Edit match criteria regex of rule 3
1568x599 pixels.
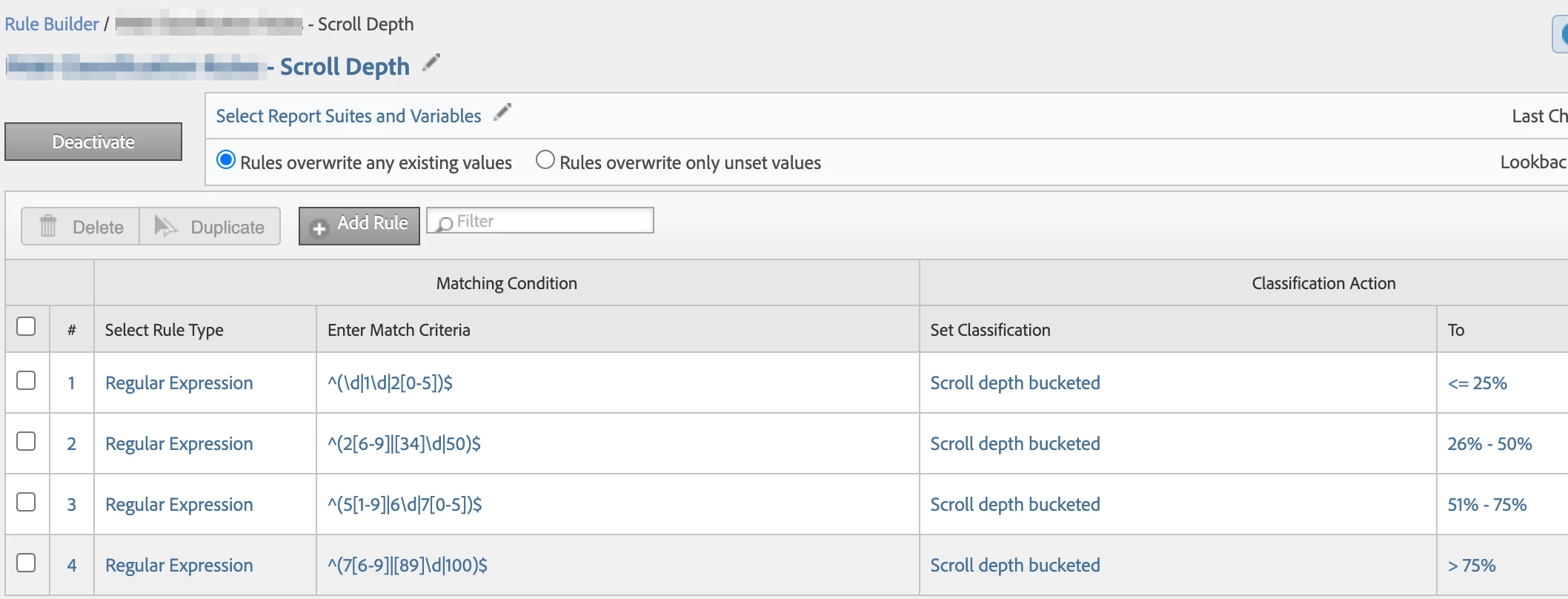(x=405, y=505)
